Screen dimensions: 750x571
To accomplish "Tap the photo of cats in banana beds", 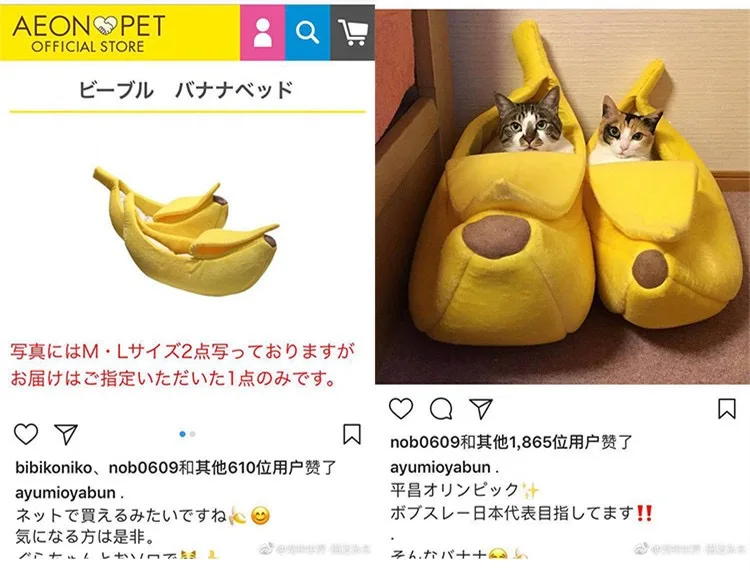I will [x=562, y=196].
